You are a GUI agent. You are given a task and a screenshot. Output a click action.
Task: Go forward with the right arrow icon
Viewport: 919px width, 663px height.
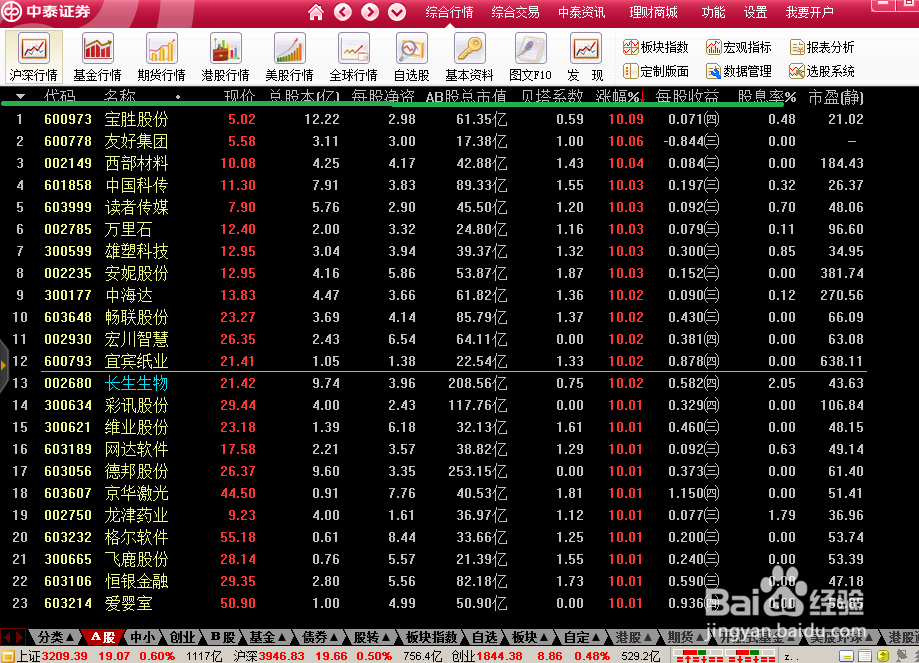[370, 12]
